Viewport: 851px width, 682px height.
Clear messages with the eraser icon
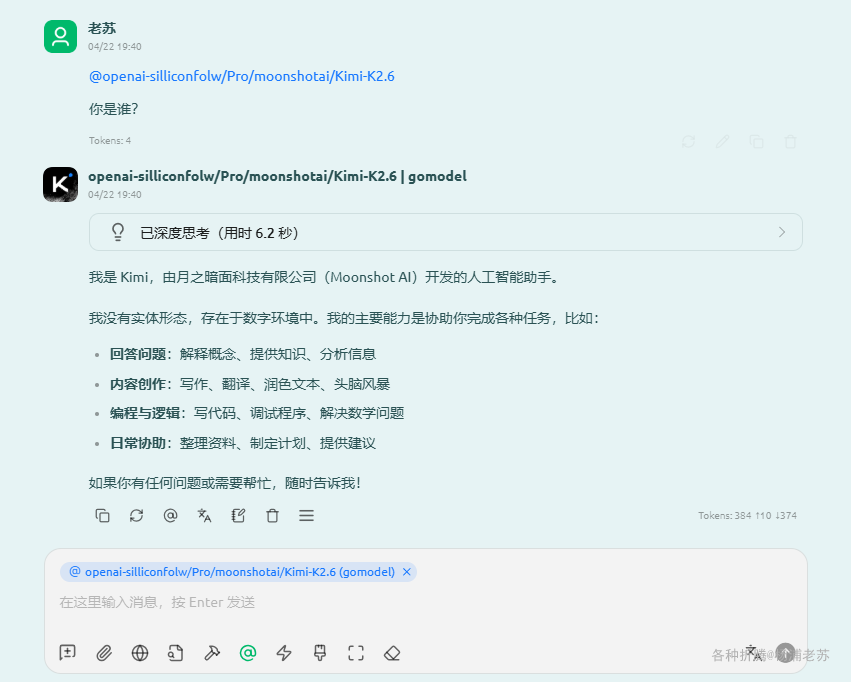(392, 653)
